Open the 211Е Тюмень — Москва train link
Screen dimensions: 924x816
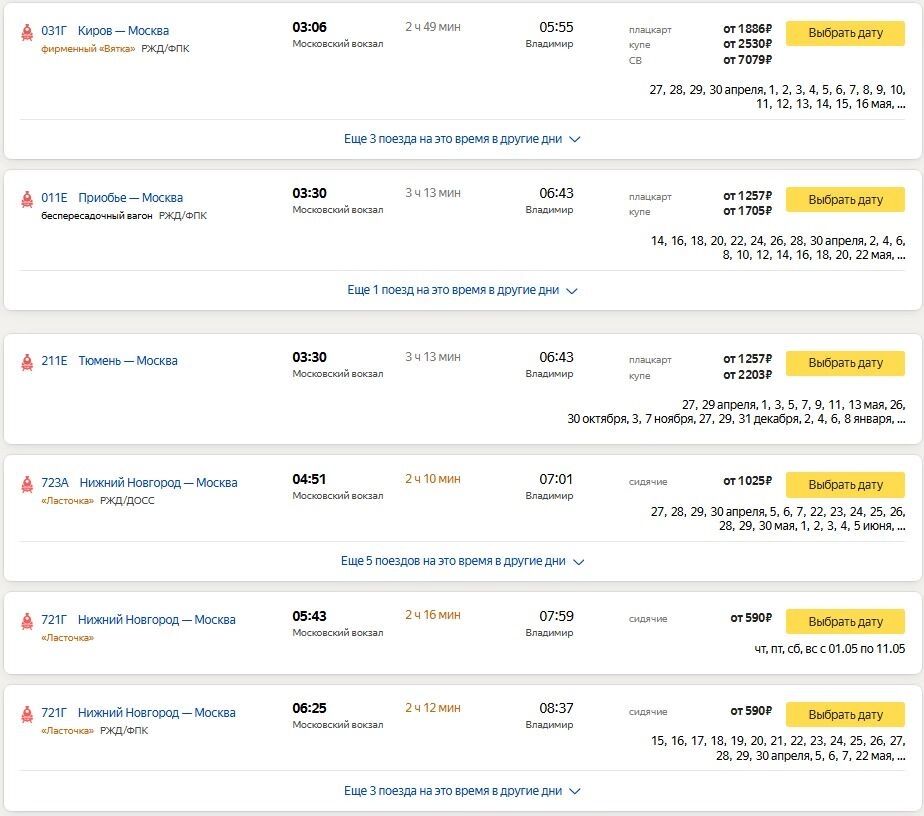pos(109,361)
